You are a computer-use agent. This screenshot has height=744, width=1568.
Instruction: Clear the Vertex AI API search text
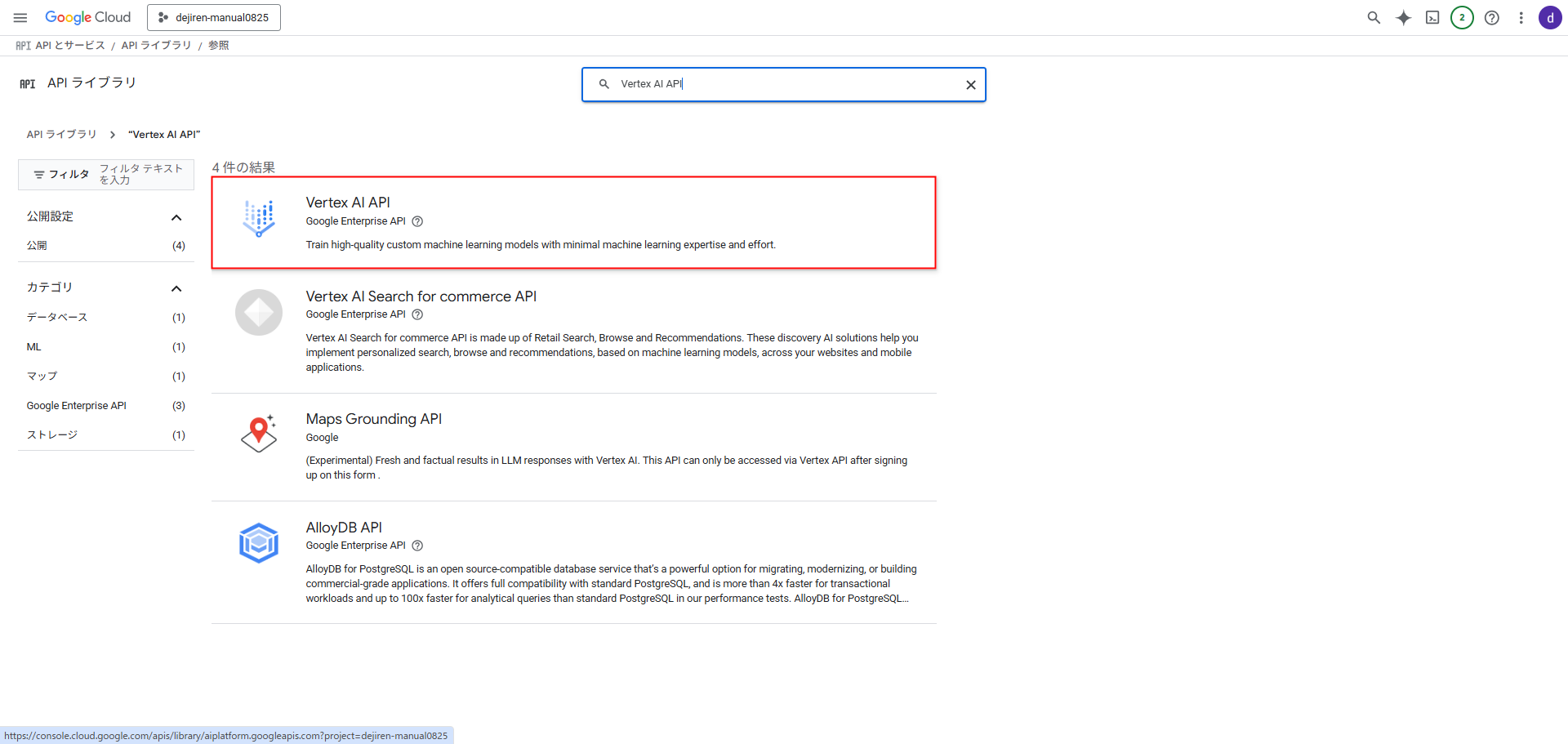970,85
